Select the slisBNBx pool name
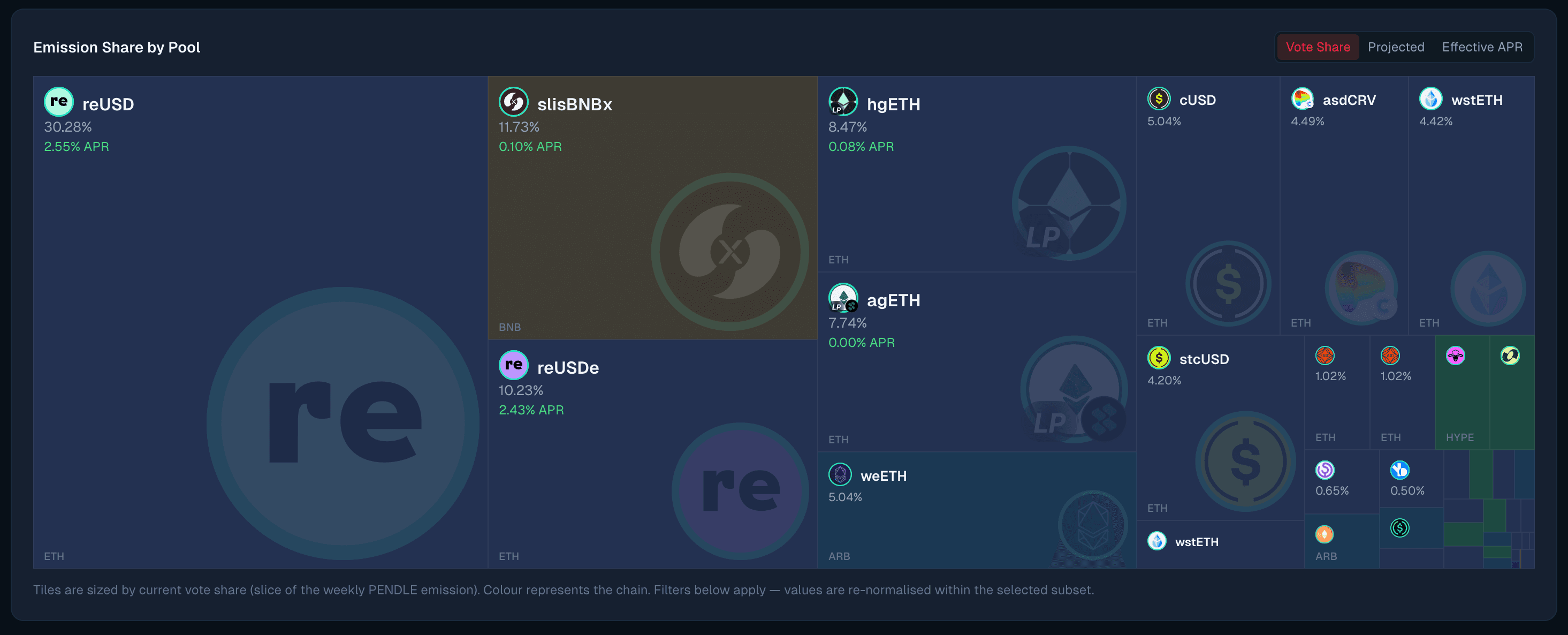 tap(575, 104)
